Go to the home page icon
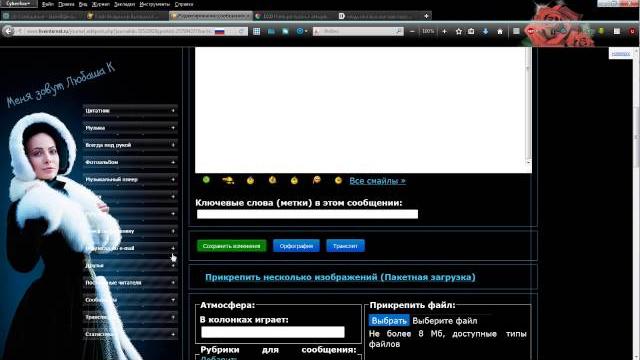Screen dimensions: 640x360 (500, 31)
